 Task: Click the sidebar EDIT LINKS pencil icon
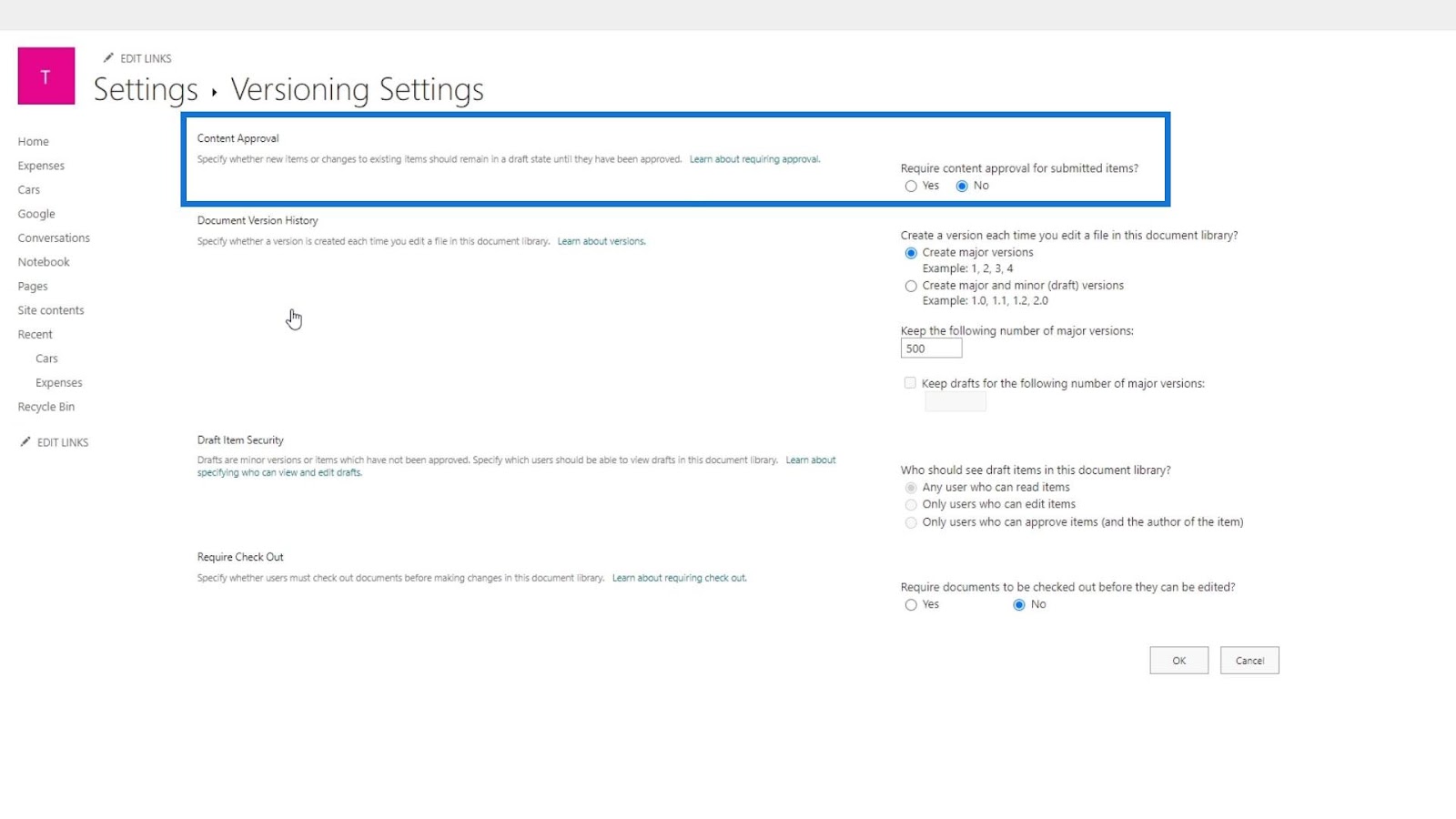[25, 441]
